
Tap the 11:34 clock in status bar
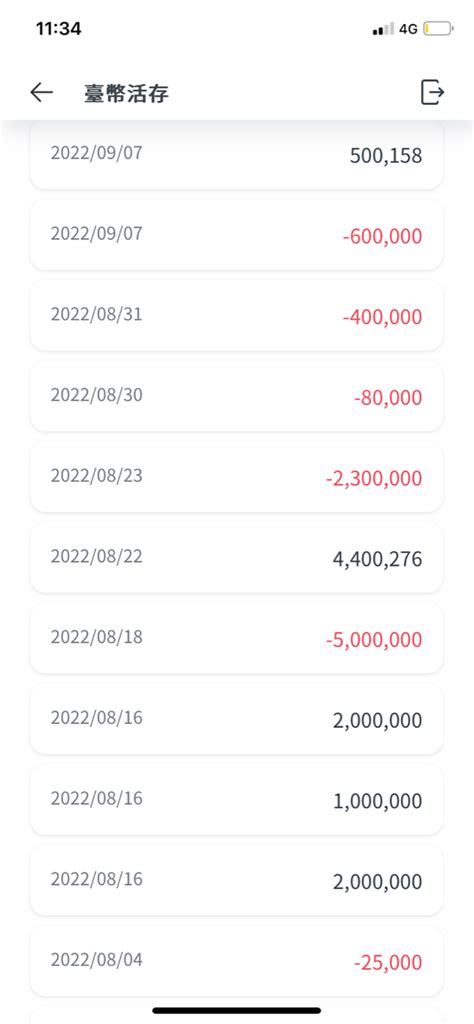(x=58, y=29)
